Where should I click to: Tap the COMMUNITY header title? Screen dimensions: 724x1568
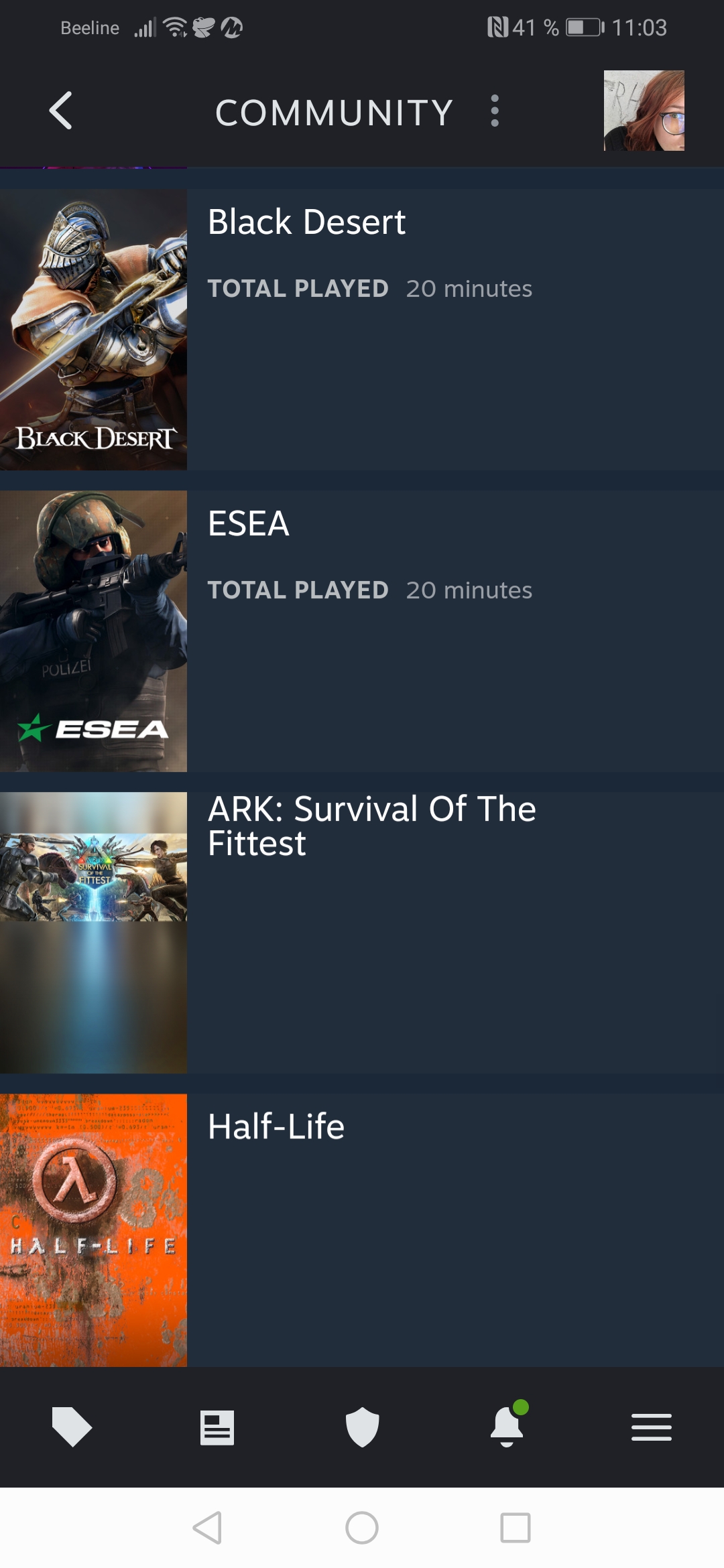[x=334, y=113]
